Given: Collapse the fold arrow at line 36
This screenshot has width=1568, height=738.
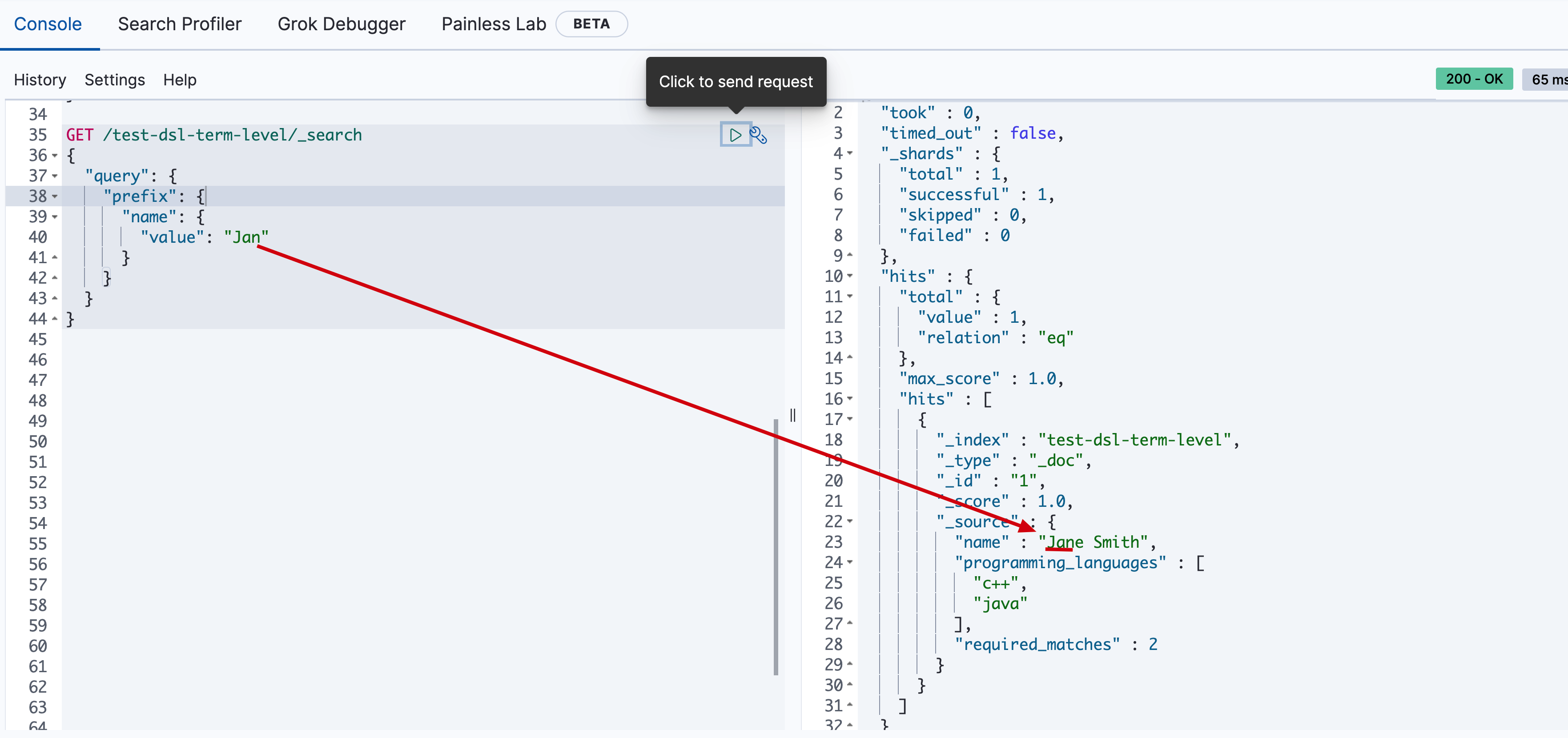Looking at the screenshot, I should 55,156.
